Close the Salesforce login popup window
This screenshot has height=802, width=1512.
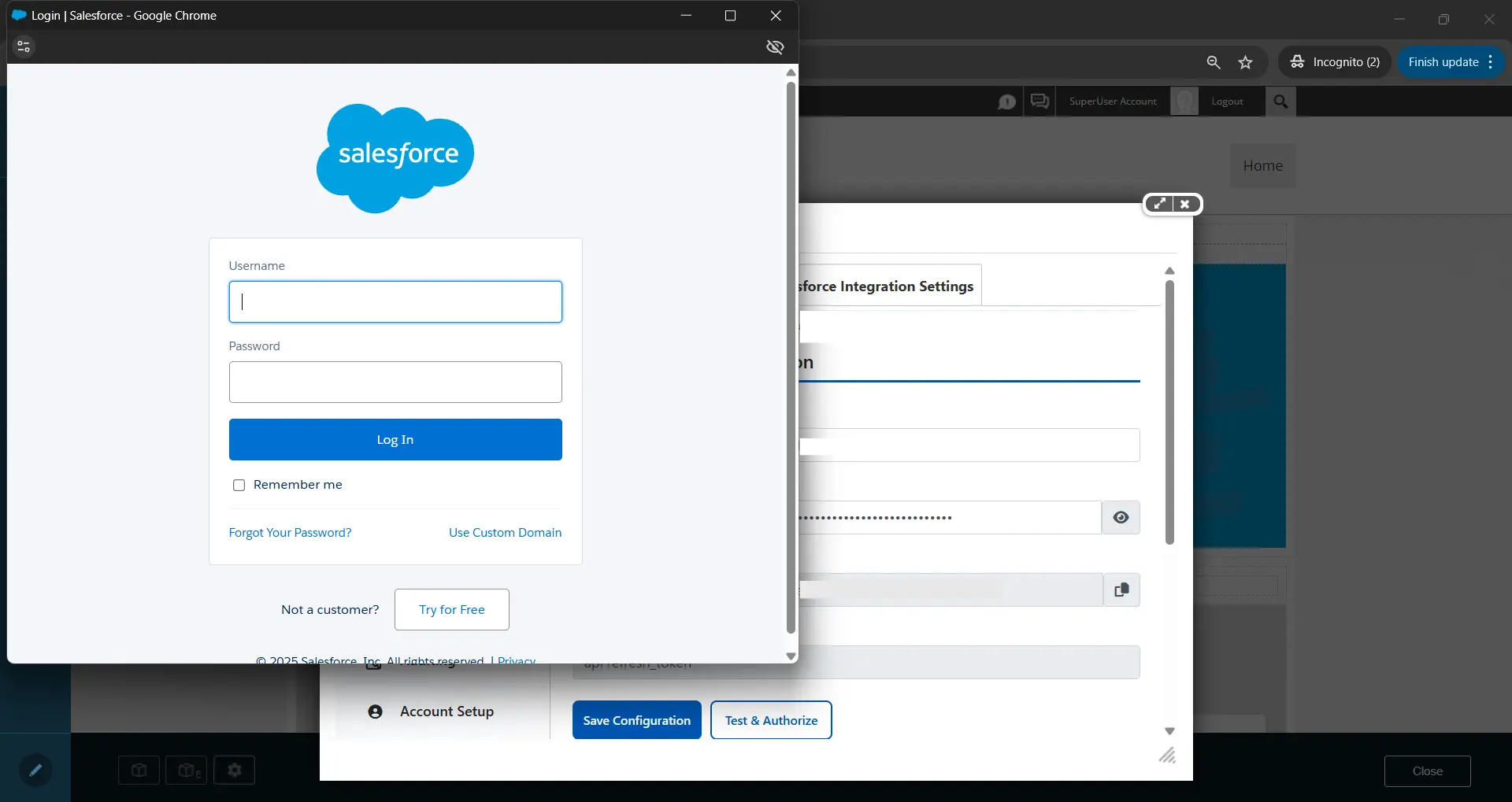click(776, 16)
